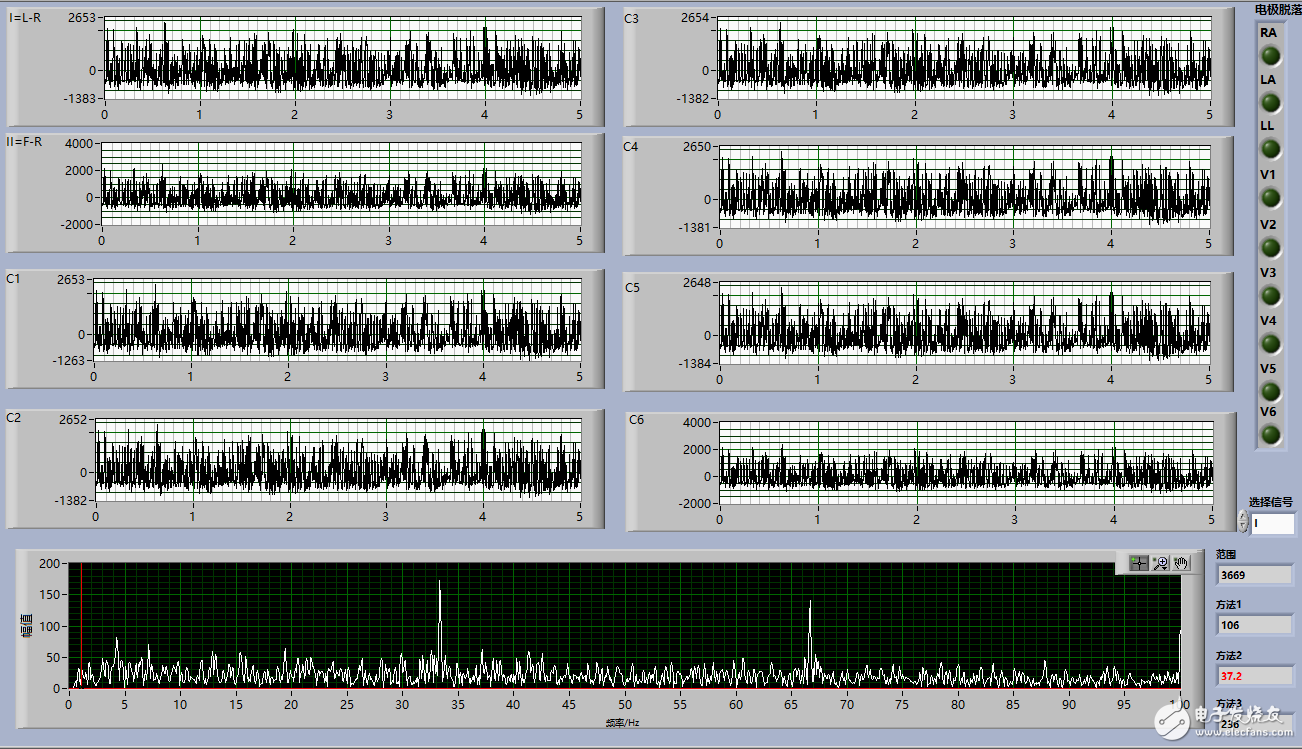Click the '电极脱落' heading above the LEDs
This screenshot has height=749, width=1302.
[x=1278, y=9]
